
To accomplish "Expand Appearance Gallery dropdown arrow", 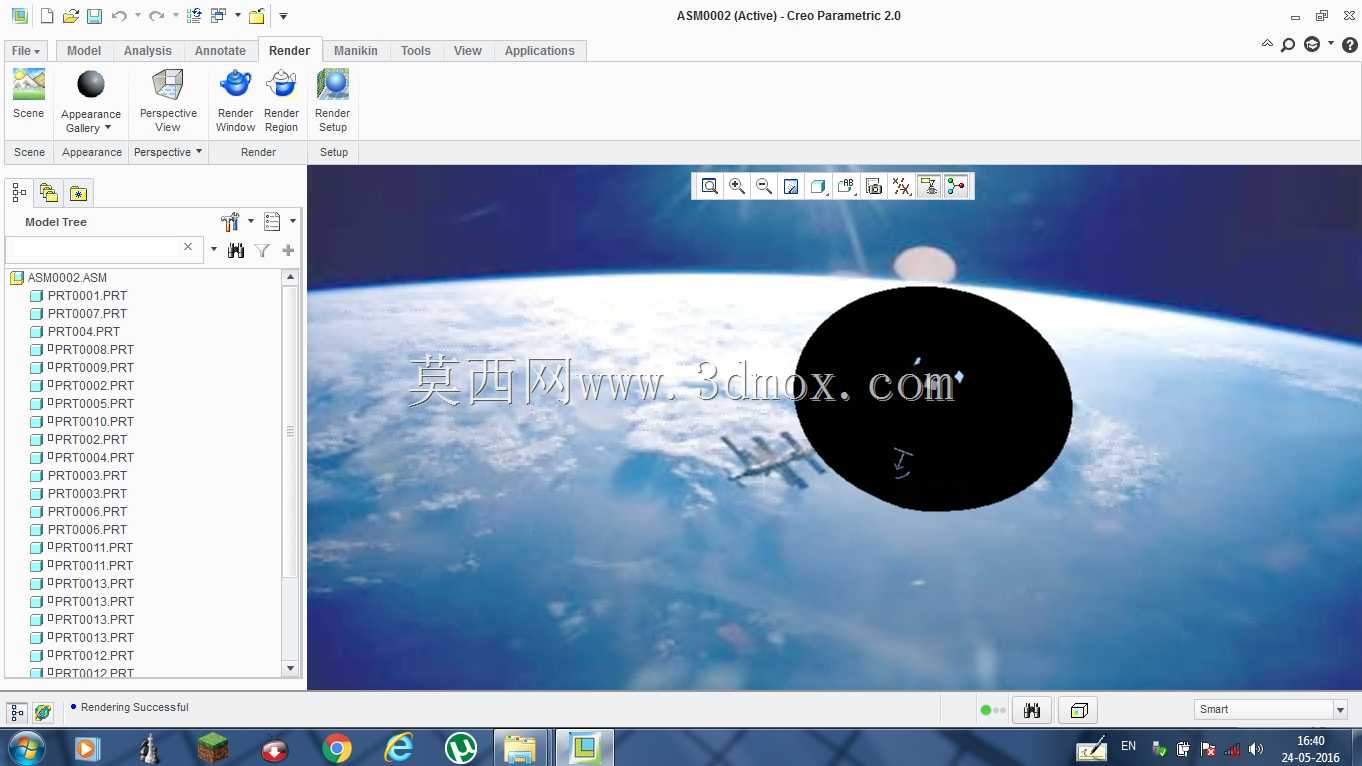I will coord(107,128).
